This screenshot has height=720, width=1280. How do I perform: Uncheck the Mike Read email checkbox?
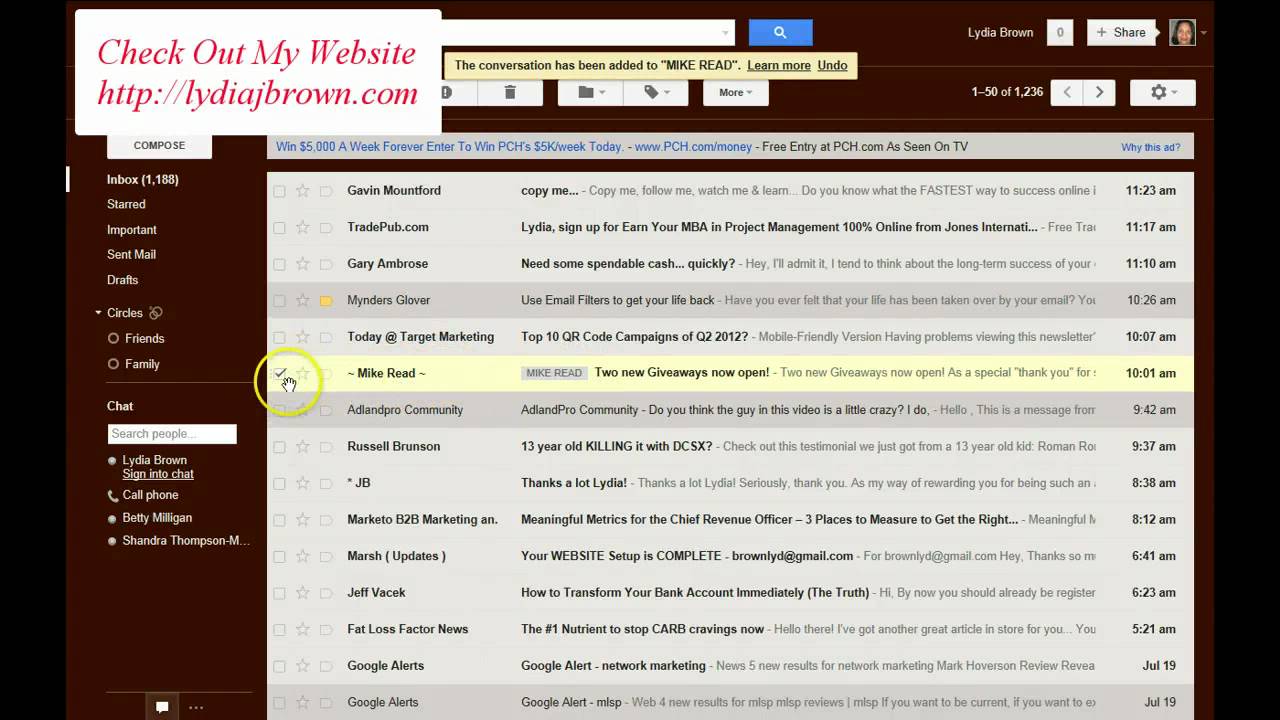point(279,373)
